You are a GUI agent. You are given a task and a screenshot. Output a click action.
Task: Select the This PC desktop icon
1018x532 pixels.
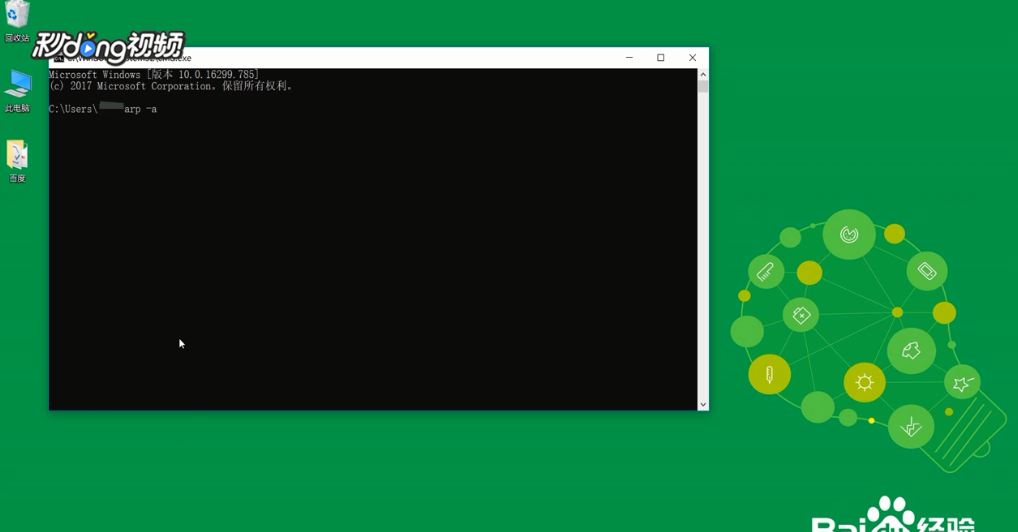coord(18,91)
